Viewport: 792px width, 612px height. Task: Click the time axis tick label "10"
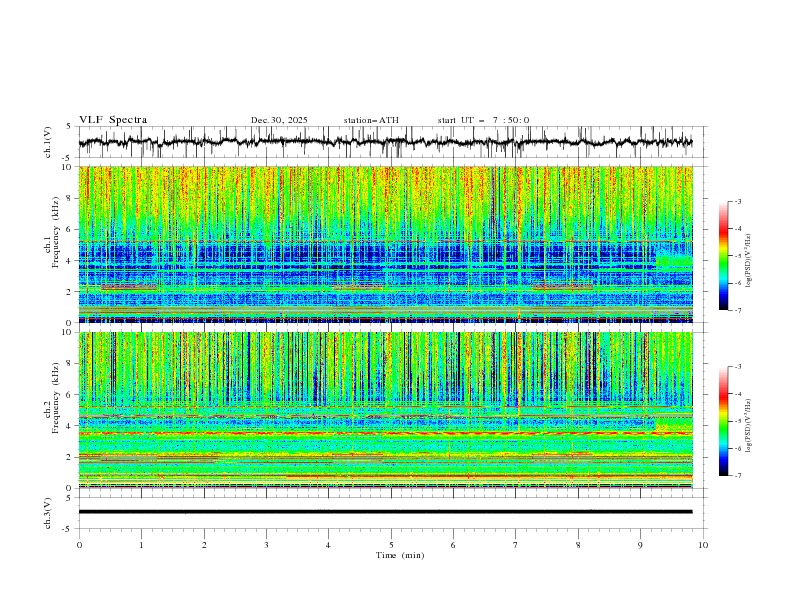(x=703, y=545)
